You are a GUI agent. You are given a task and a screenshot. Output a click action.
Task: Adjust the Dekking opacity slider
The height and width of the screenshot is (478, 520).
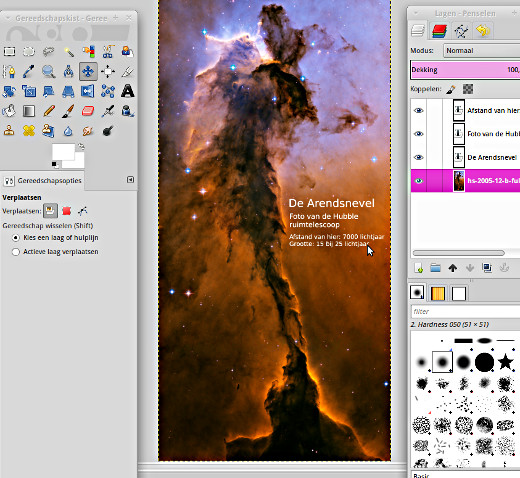465,70
